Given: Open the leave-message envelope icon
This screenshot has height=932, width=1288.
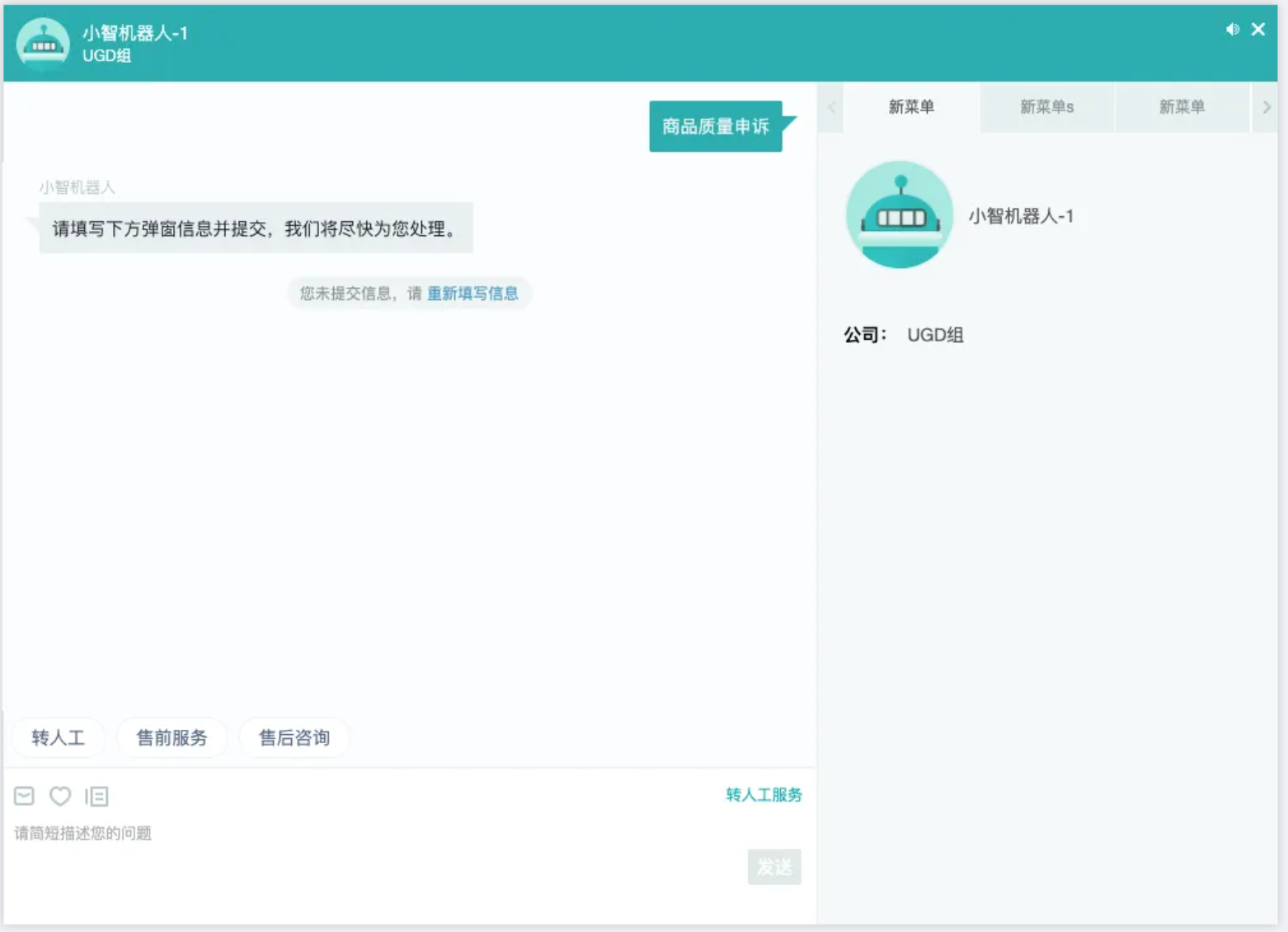Looking at the screenshot, I should (24, 796).
